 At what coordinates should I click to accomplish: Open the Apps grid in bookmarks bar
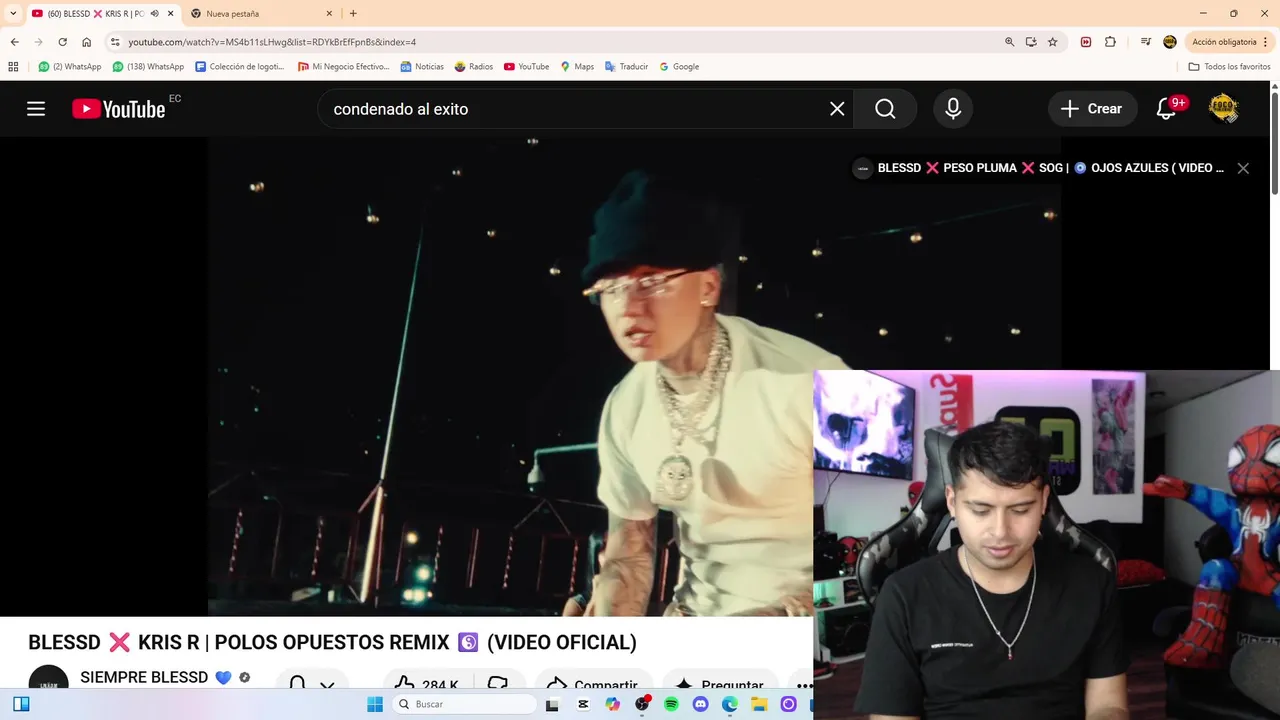[x=13, y=66]
